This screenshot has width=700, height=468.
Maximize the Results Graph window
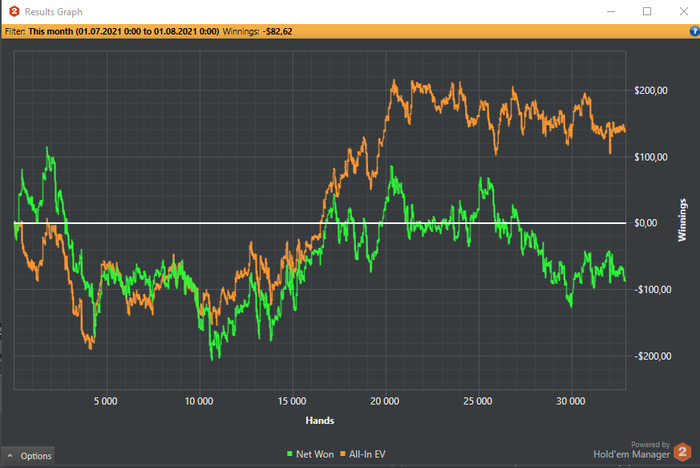[x=647, y=12]
